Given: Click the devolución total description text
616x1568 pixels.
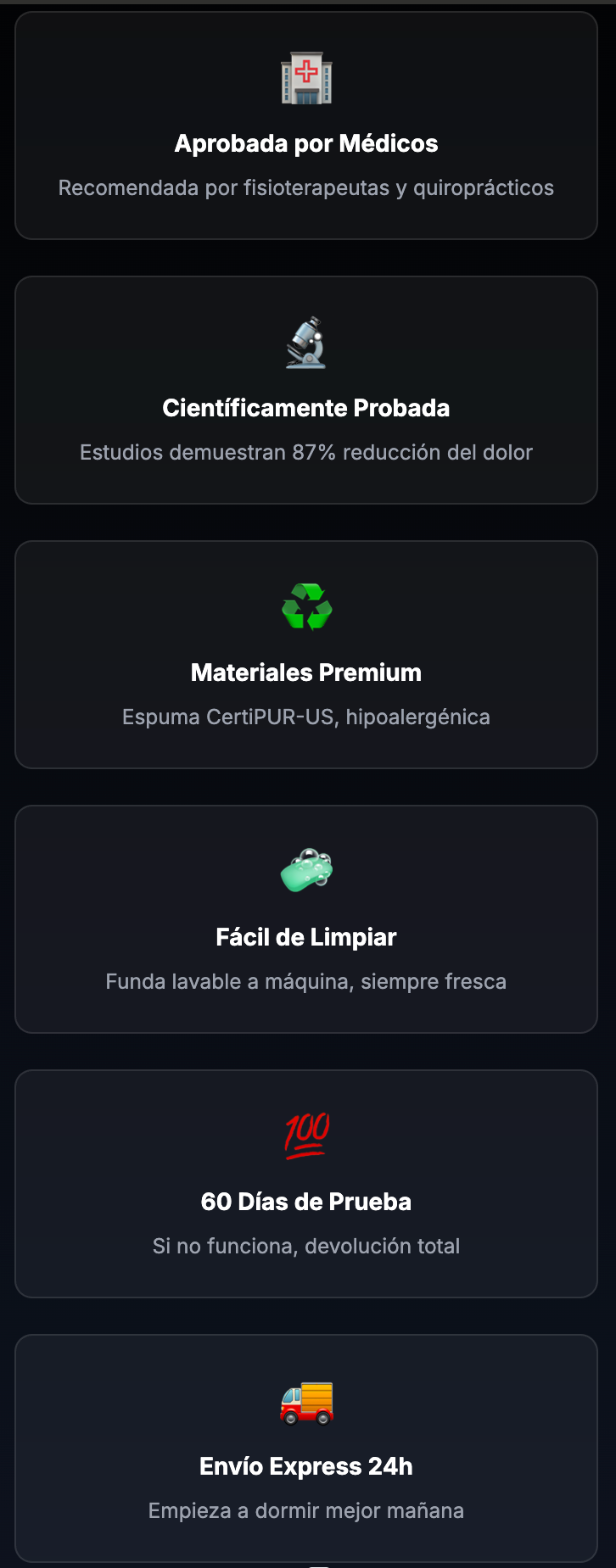Looking at the screenshot, I should pyautogui.click(x=306, y=1246).
